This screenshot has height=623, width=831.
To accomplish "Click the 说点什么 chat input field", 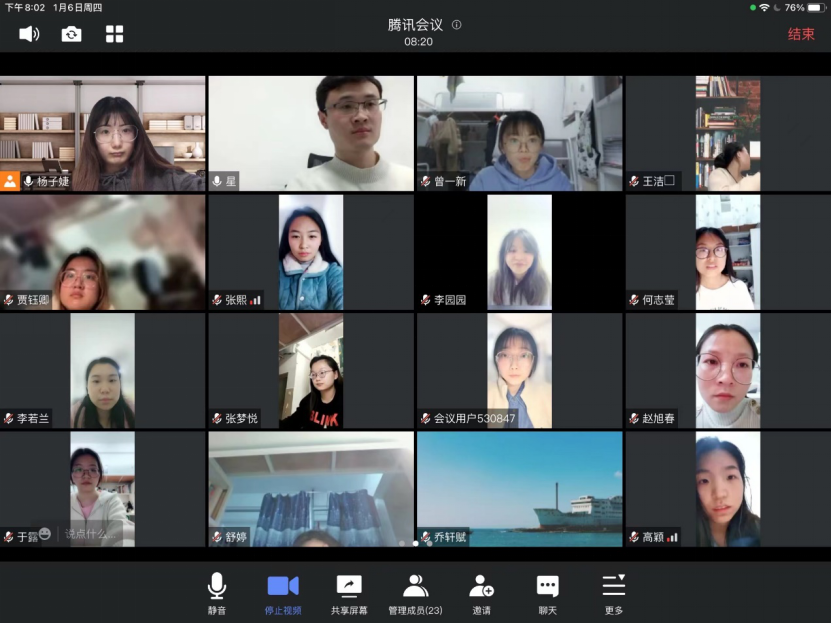I will pyautogui.click(x=90, y=535).
